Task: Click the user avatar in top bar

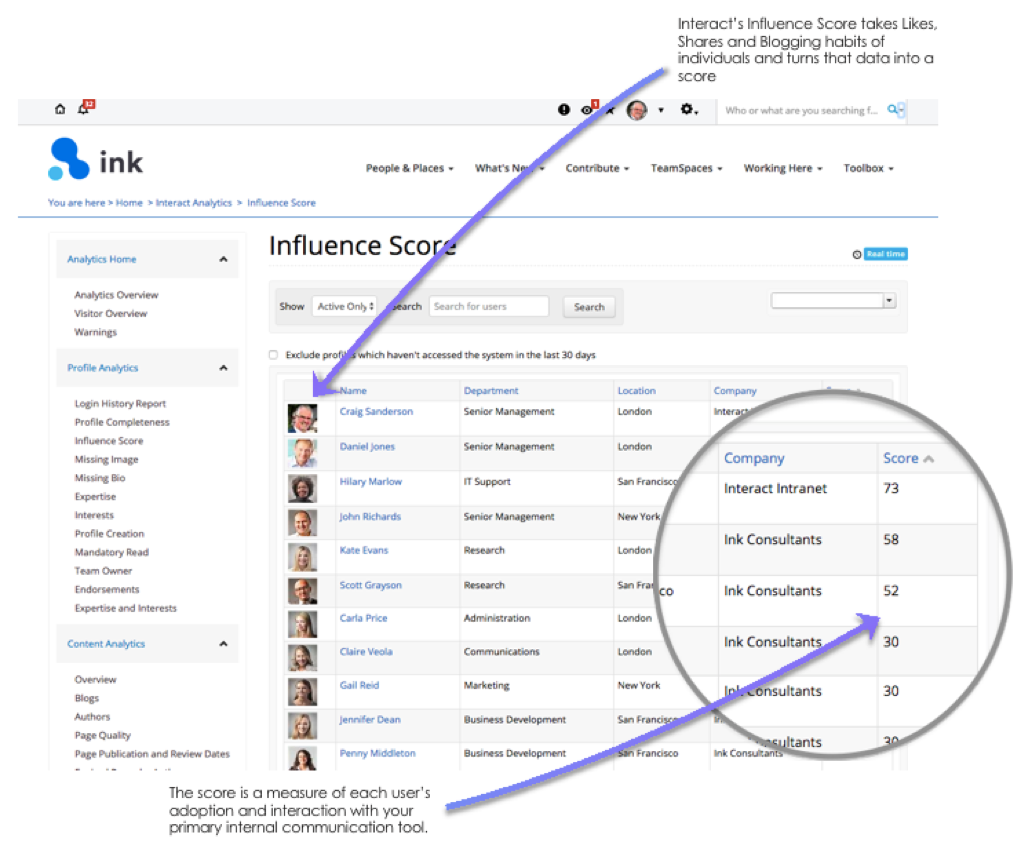Action: coord(637,111)
